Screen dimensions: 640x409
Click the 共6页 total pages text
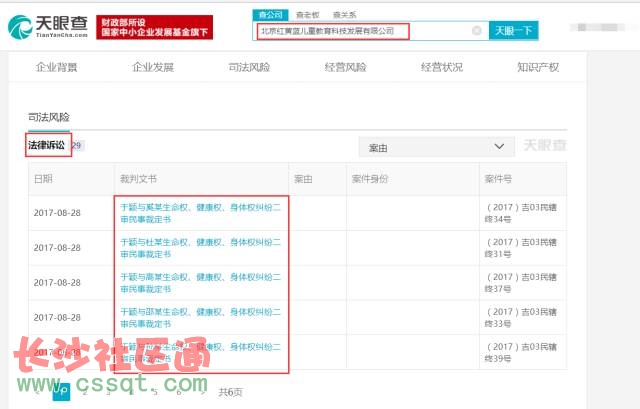230,392
